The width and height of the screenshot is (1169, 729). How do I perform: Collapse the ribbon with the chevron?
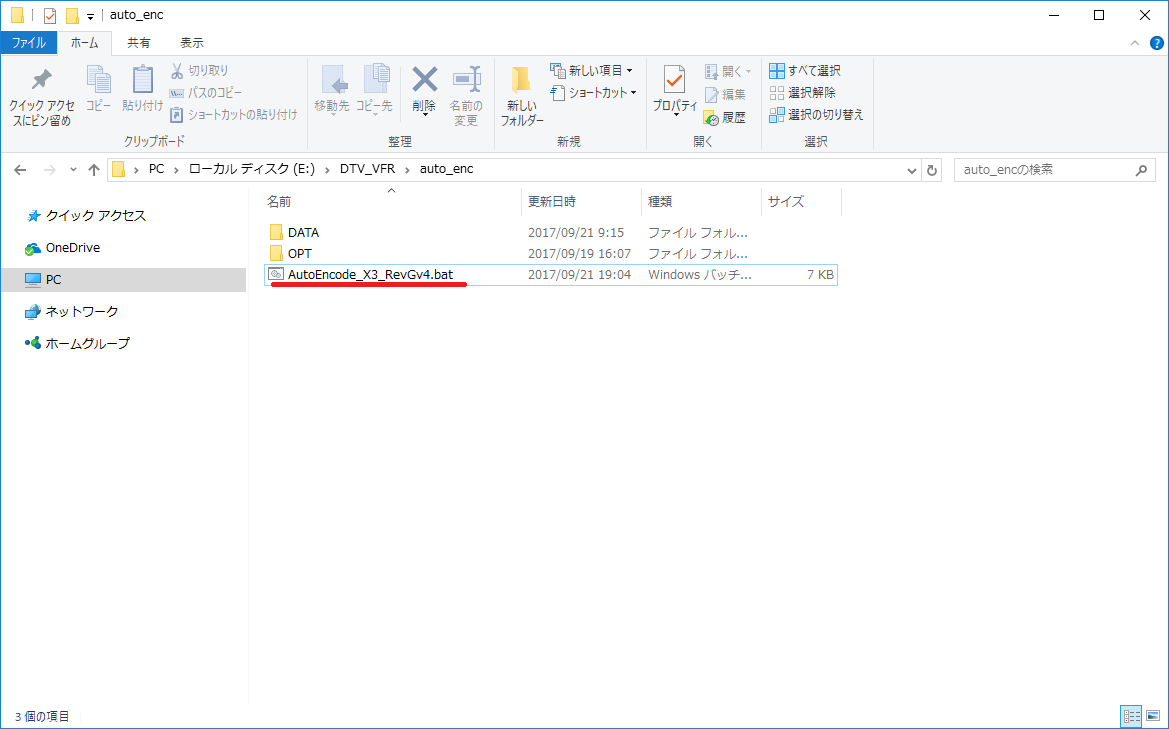(x=1135, y=43)
